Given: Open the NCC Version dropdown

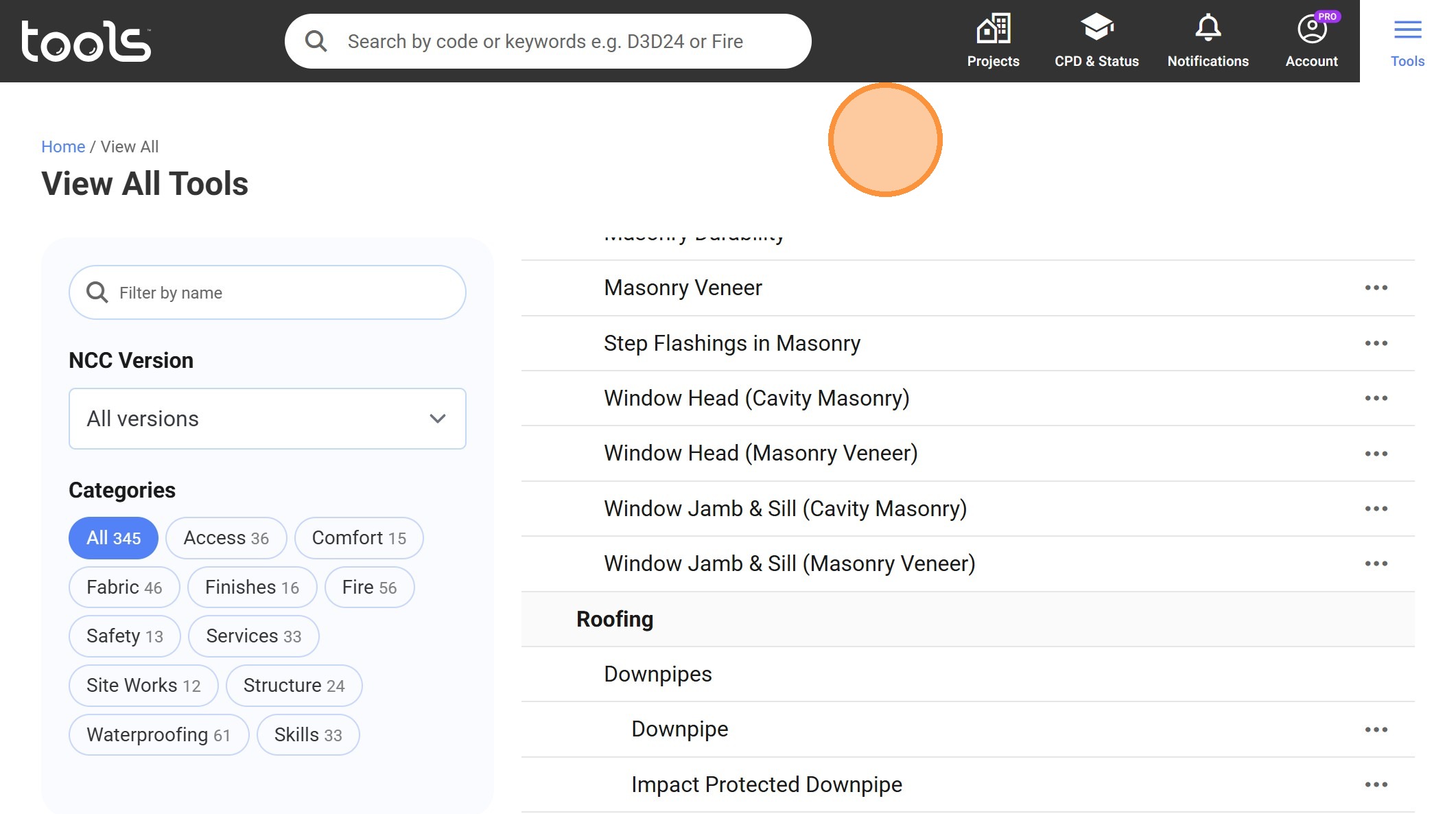Looking at the screenshot, I should pyautogui.click(x=268, y=419).
